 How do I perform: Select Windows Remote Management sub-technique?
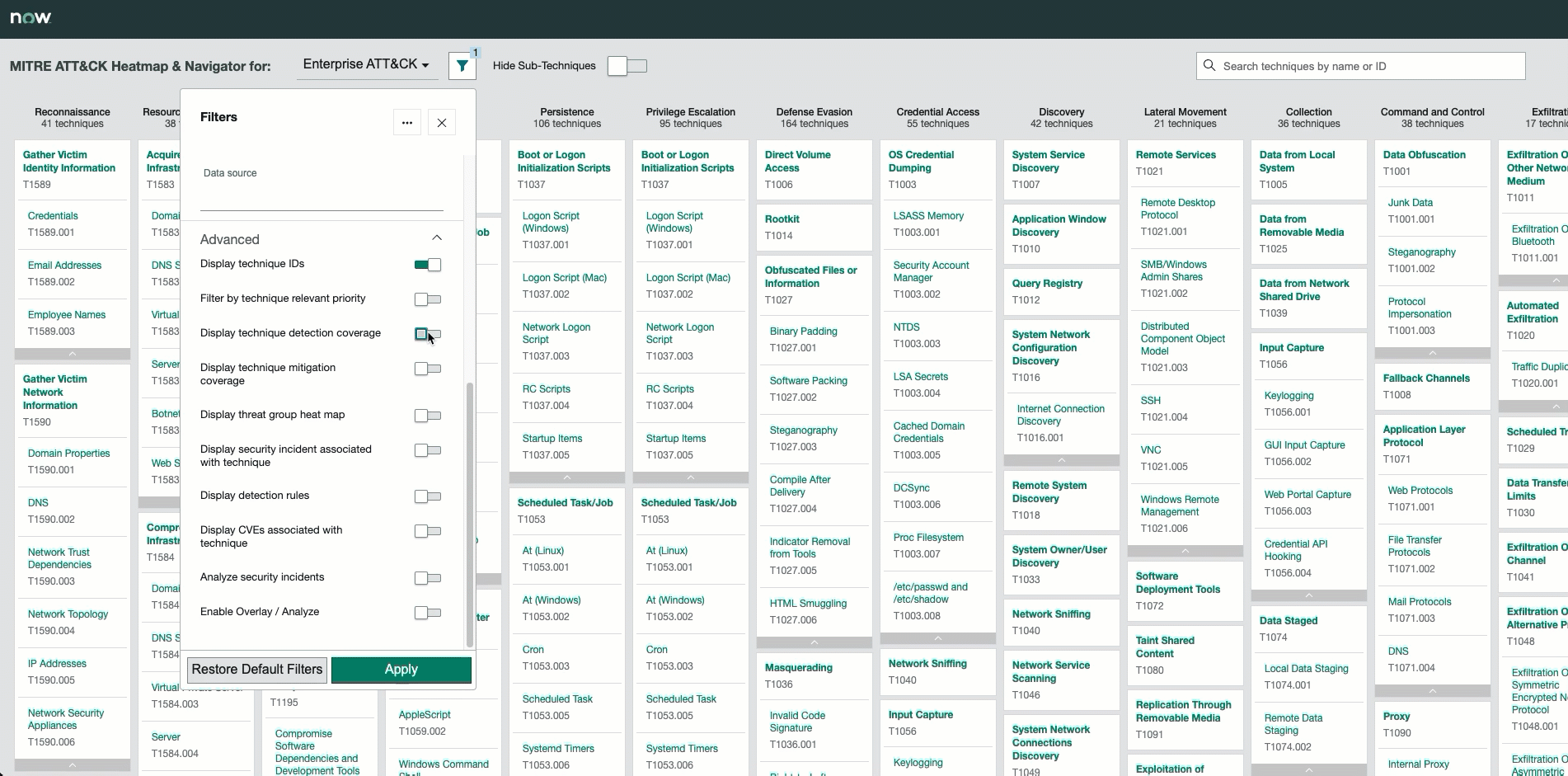pyautogui.click(x=1180, y=506)
